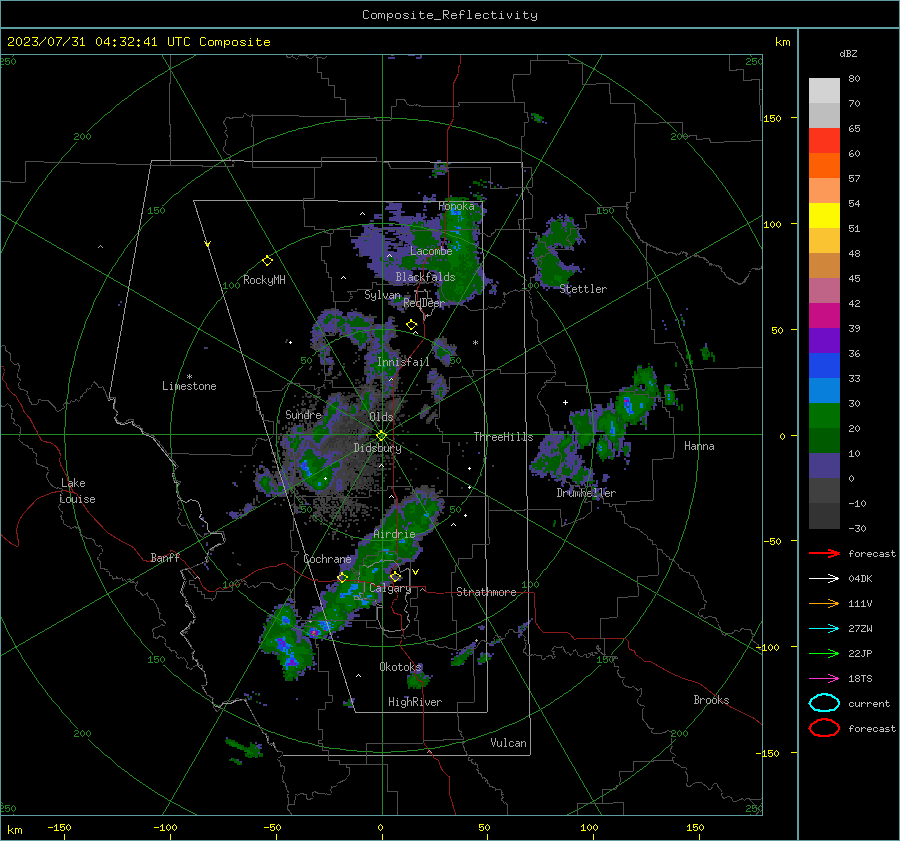Image resolution: width=900 pixels, height=841 pixels.
Task: Select the 39 dBZ purple swatch
Action: [824, 340]
